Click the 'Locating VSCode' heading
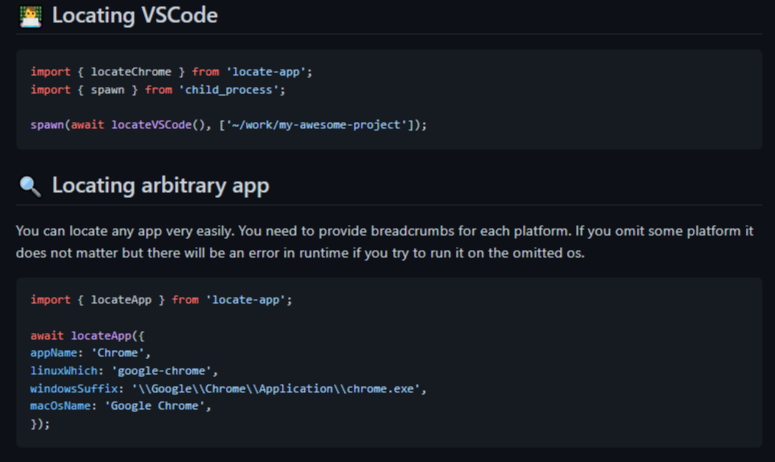The image size is (775, 462). (134, 15)
